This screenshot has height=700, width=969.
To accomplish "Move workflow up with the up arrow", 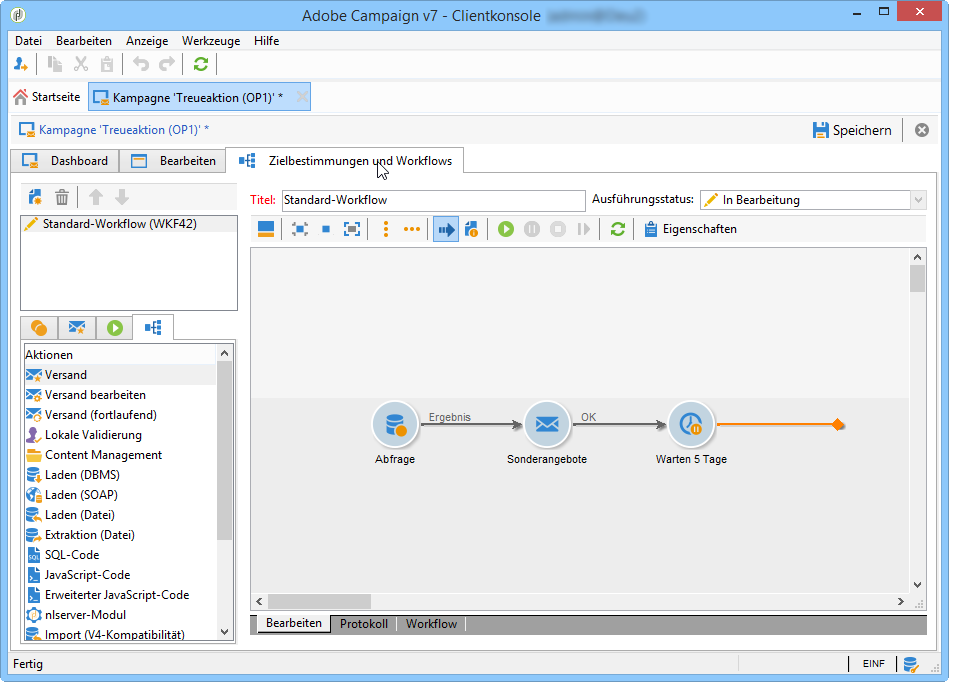I will click(x=96, y=197).
